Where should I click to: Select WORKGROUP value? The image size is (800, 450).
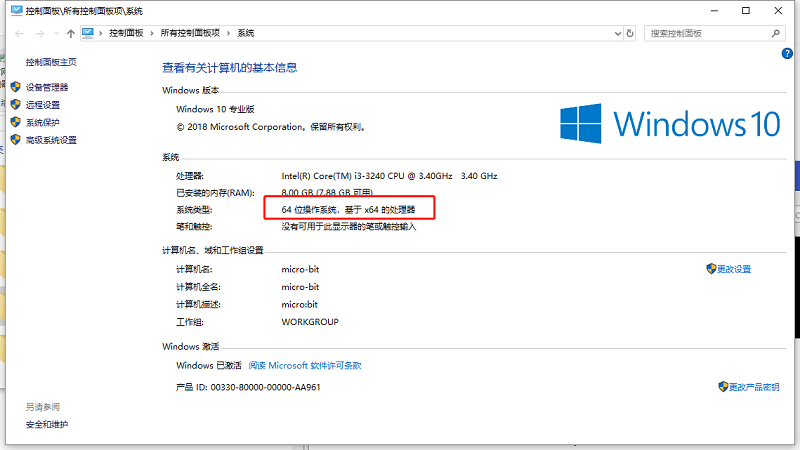pyautogui.click(x=310, y=322)
